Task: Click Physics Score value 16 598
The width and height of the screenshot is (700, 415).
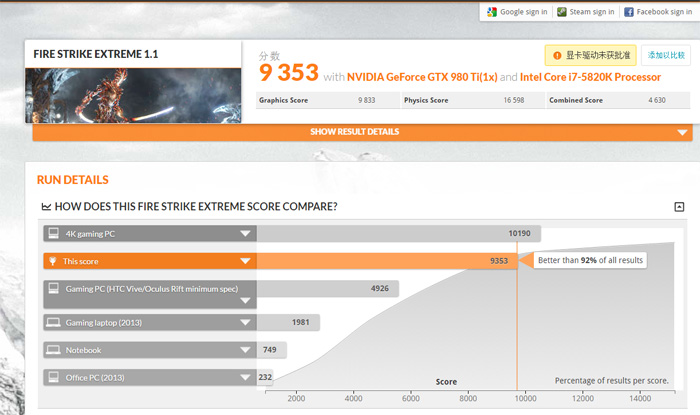Action: [x=514, y=100]
